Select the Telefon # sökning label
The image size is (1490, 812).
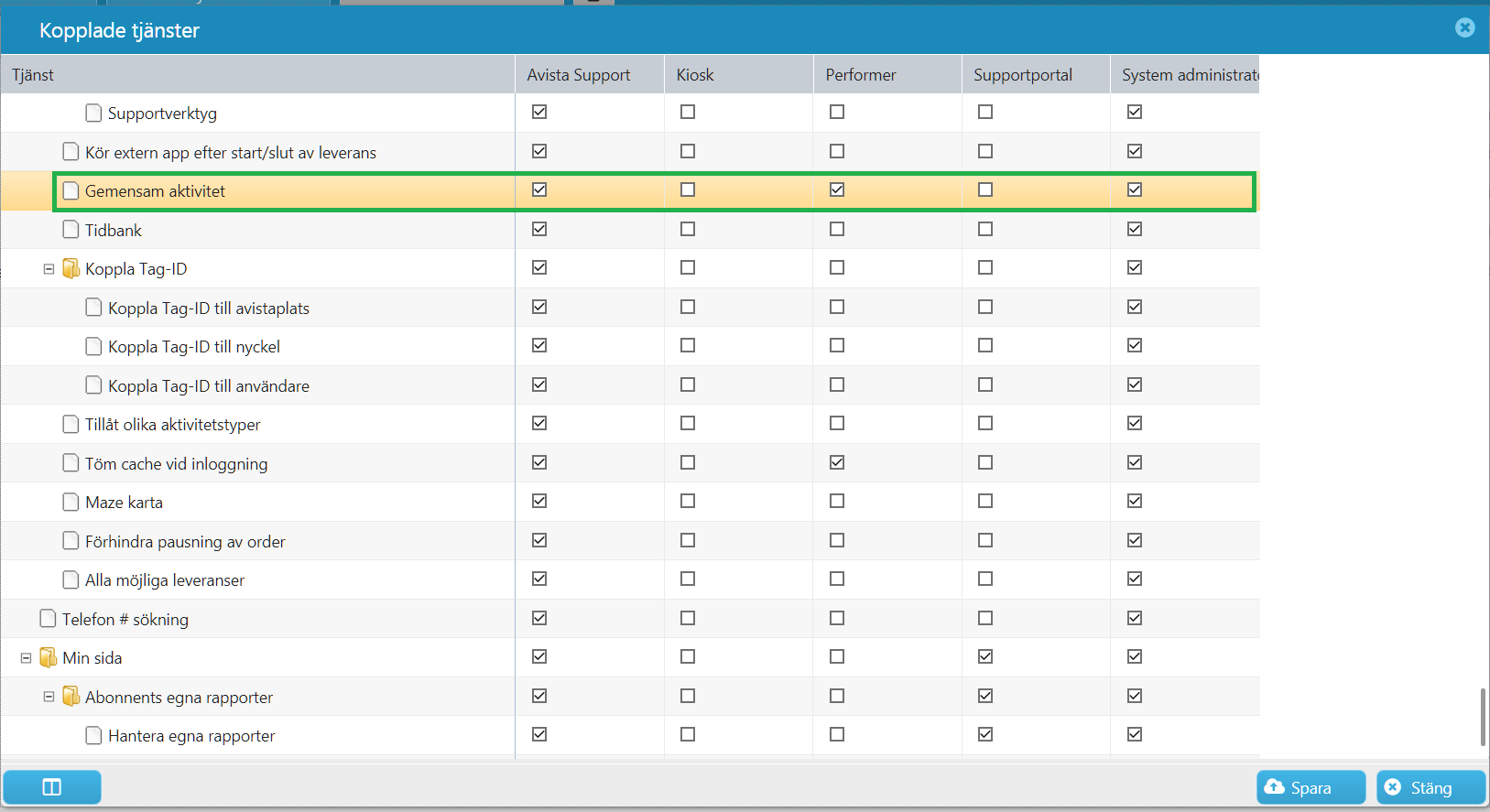[125, 620]
